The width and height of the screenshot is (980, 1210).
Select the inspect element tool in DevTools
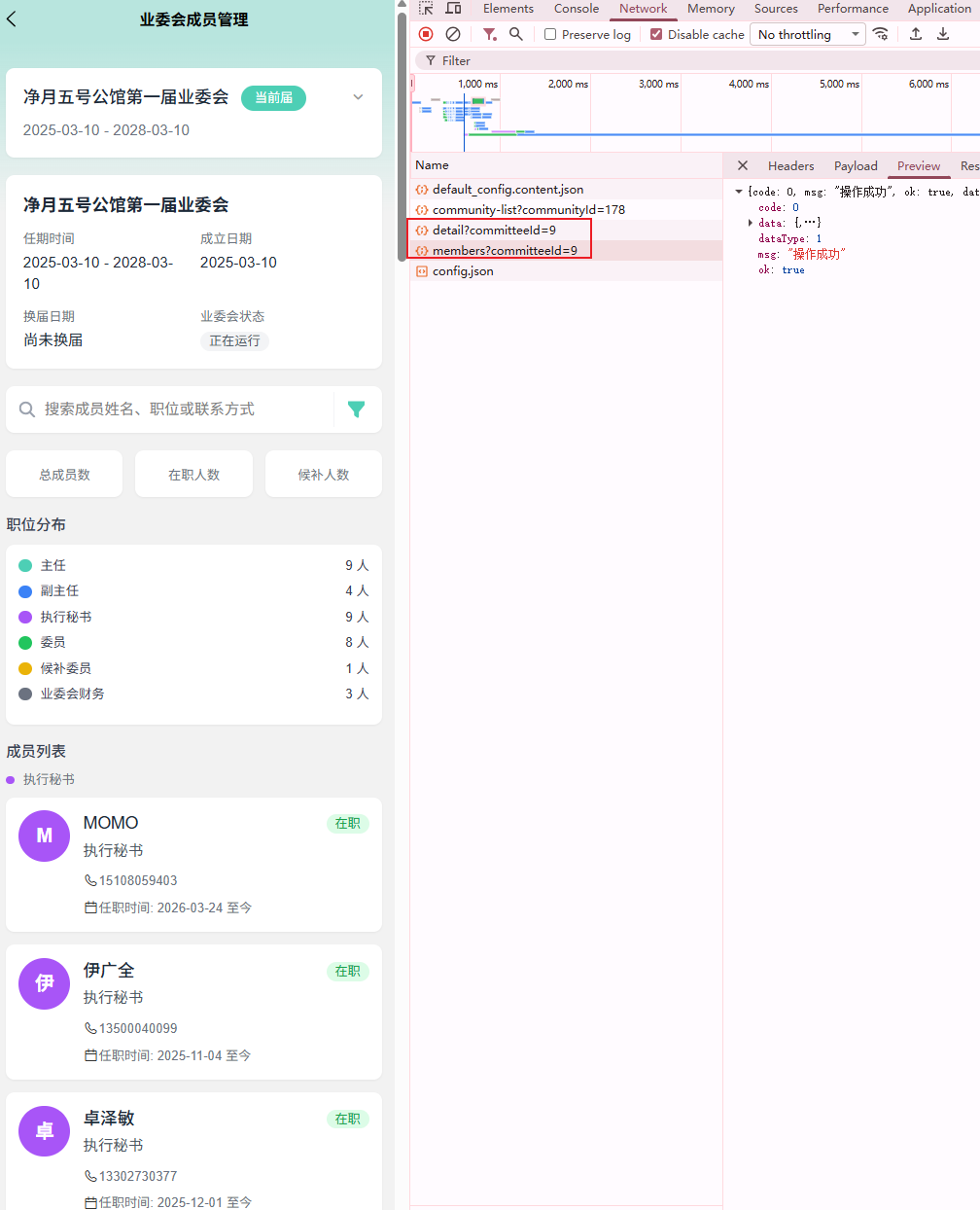425,8
